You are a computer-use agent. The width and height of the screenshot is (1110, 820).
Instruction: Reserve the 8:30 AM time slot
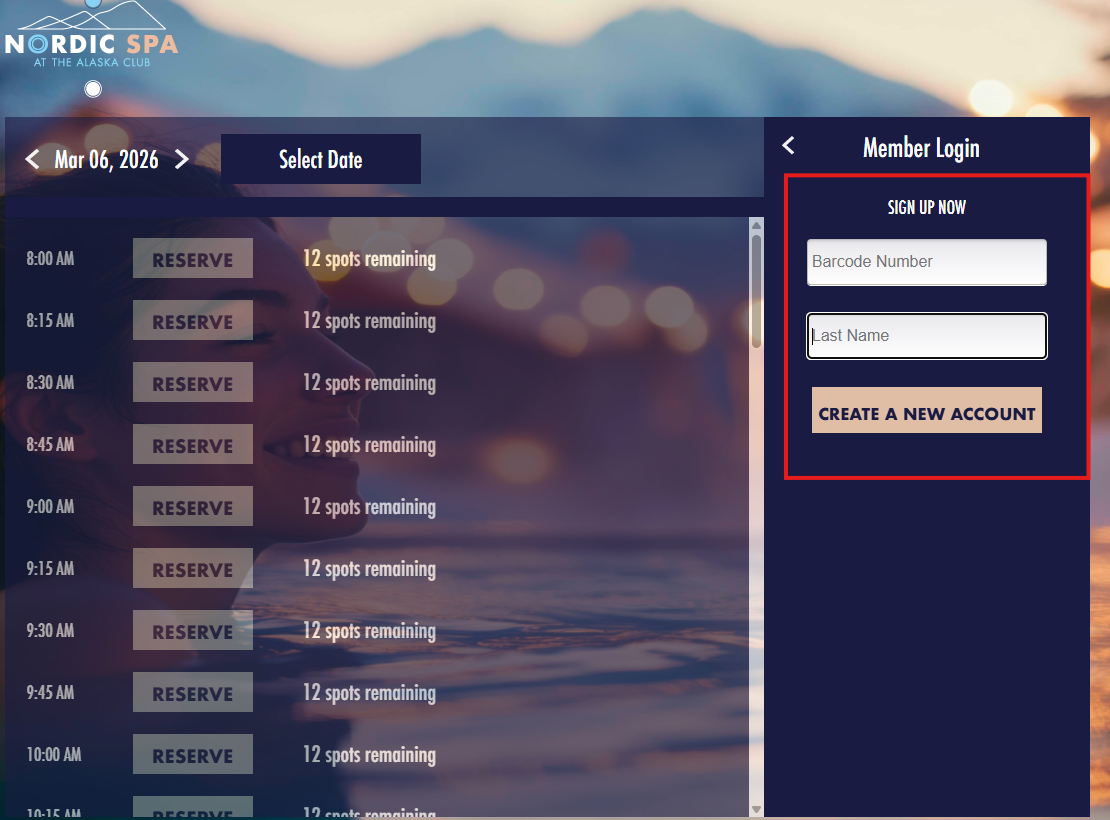pos(192,383)
